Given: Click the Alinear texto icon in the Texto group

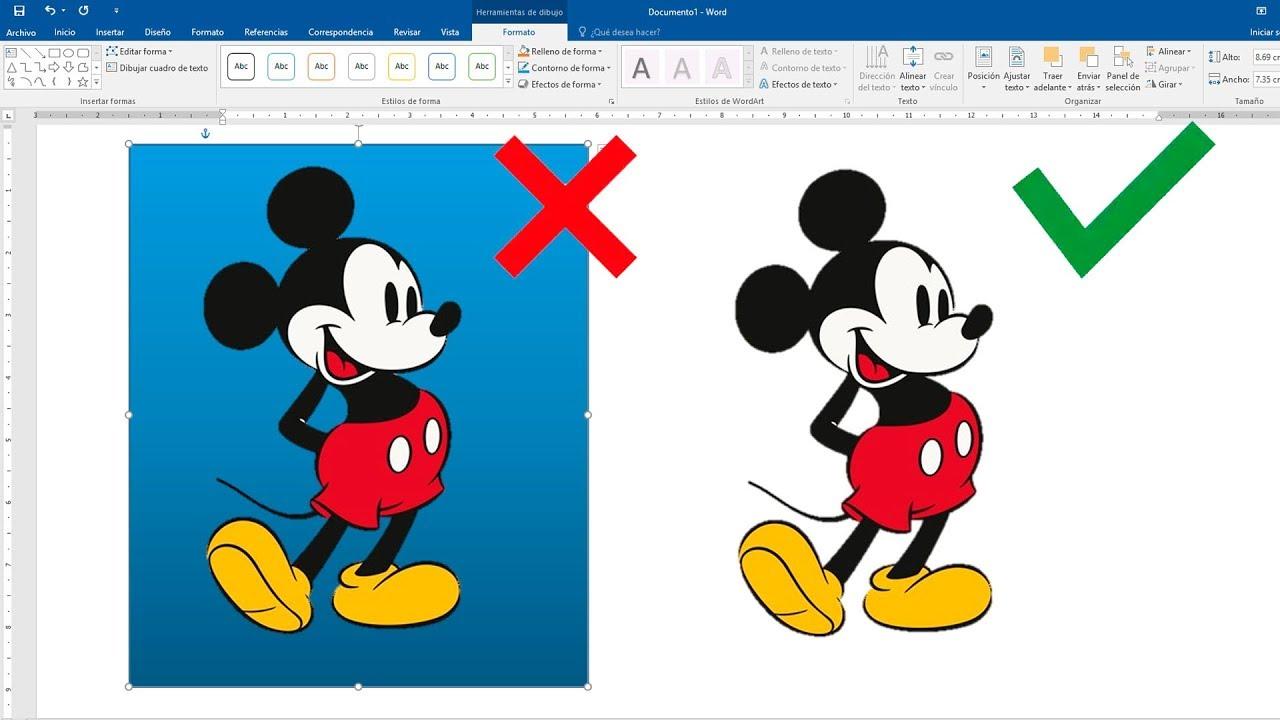Looking at the screenshot, I should point(913,57).
